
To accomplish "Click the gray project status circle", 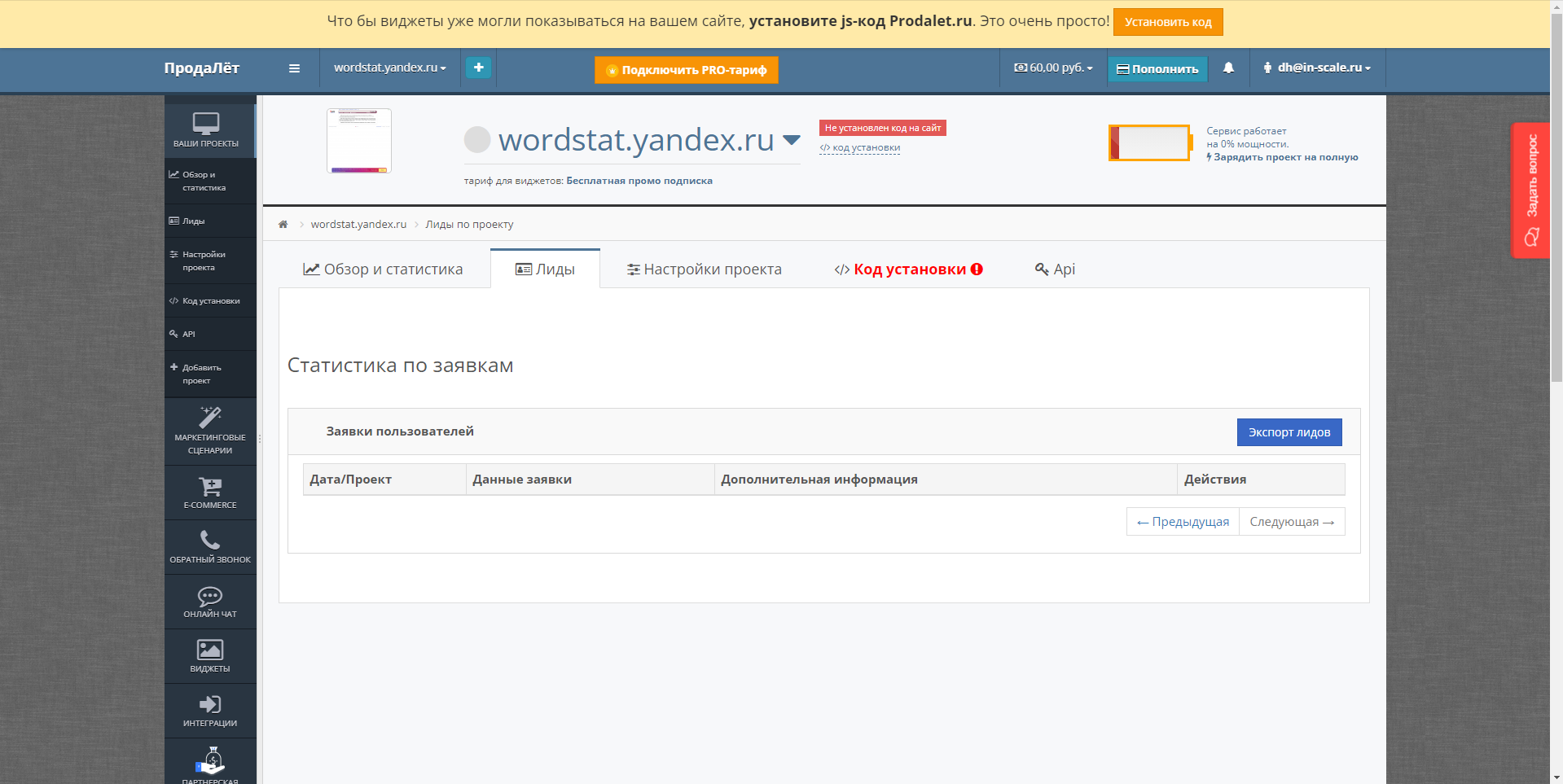I will [477, 139].
